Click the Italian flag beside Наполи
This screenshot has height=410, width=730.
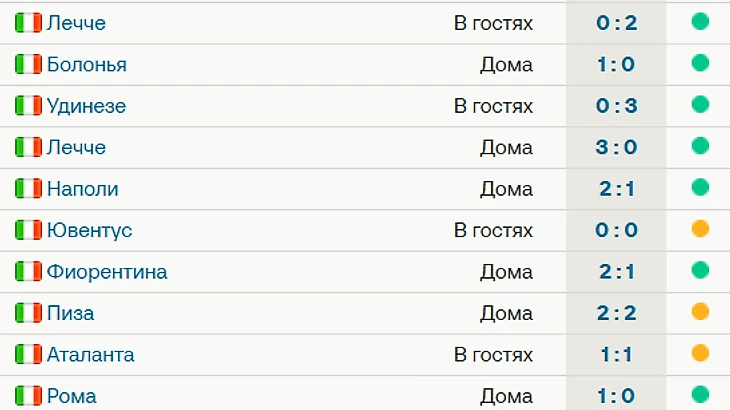click(x=28, y=188)
